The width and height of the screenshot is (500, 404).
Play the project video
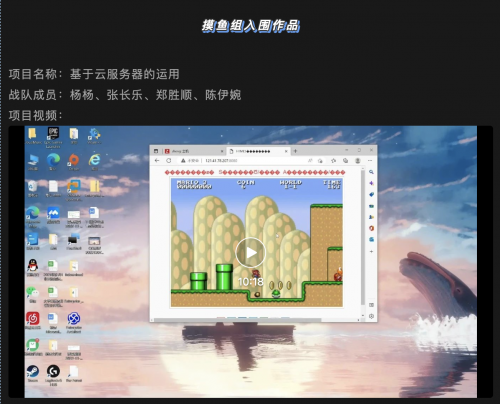pyautogui.click(x=251, y=252)
